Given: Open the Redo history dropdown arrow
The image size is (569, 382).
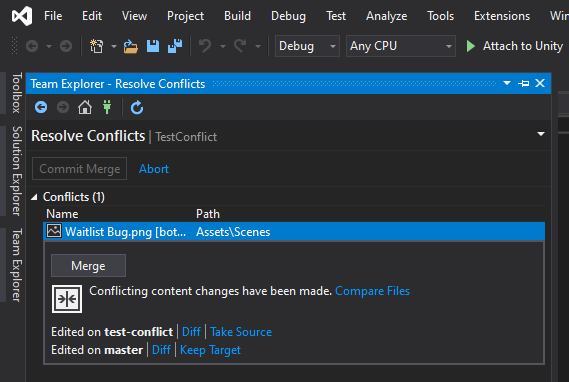Looking at the screenshot, I should [x=258, y=46].
